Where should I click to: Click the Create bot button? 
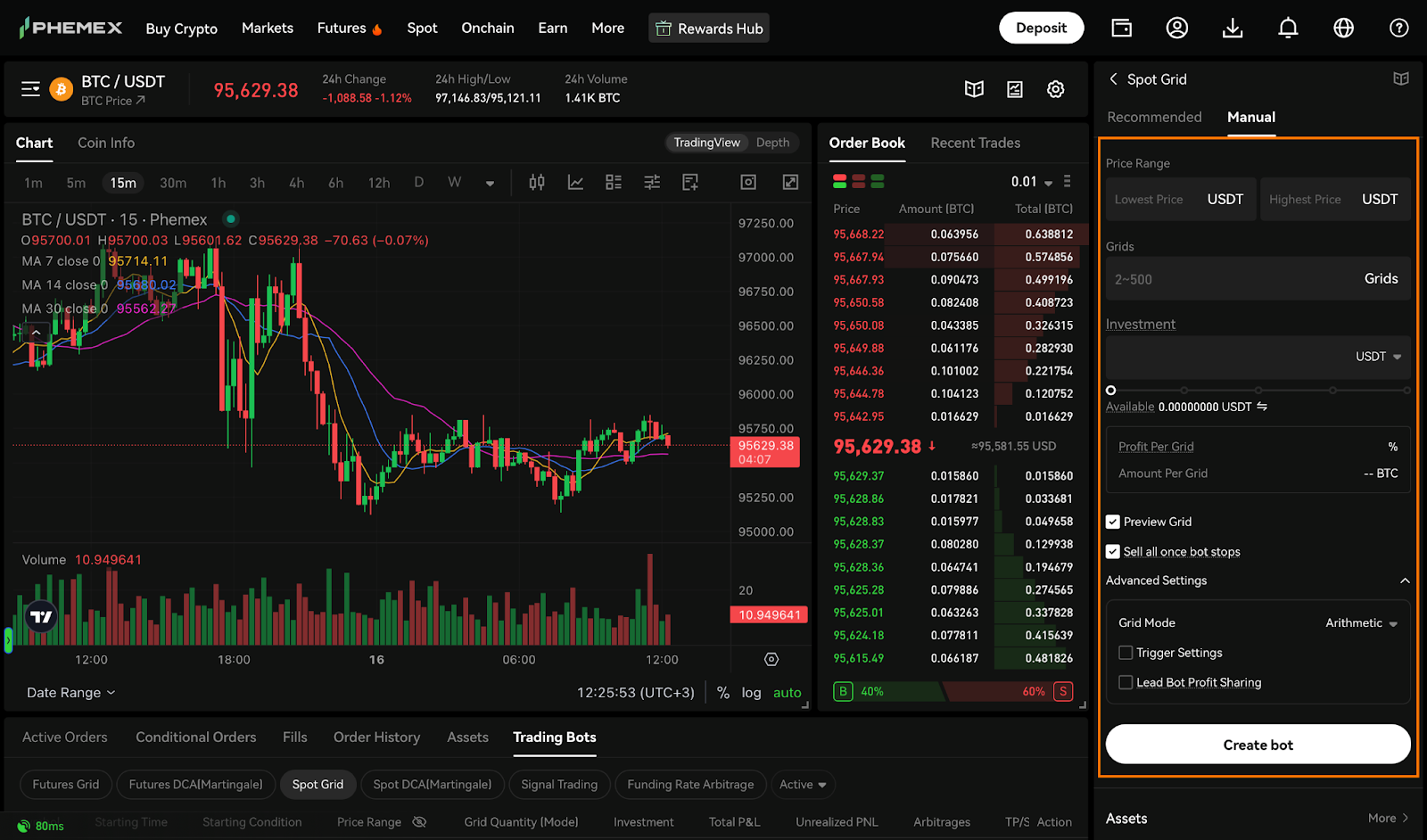click(1258, 745)
